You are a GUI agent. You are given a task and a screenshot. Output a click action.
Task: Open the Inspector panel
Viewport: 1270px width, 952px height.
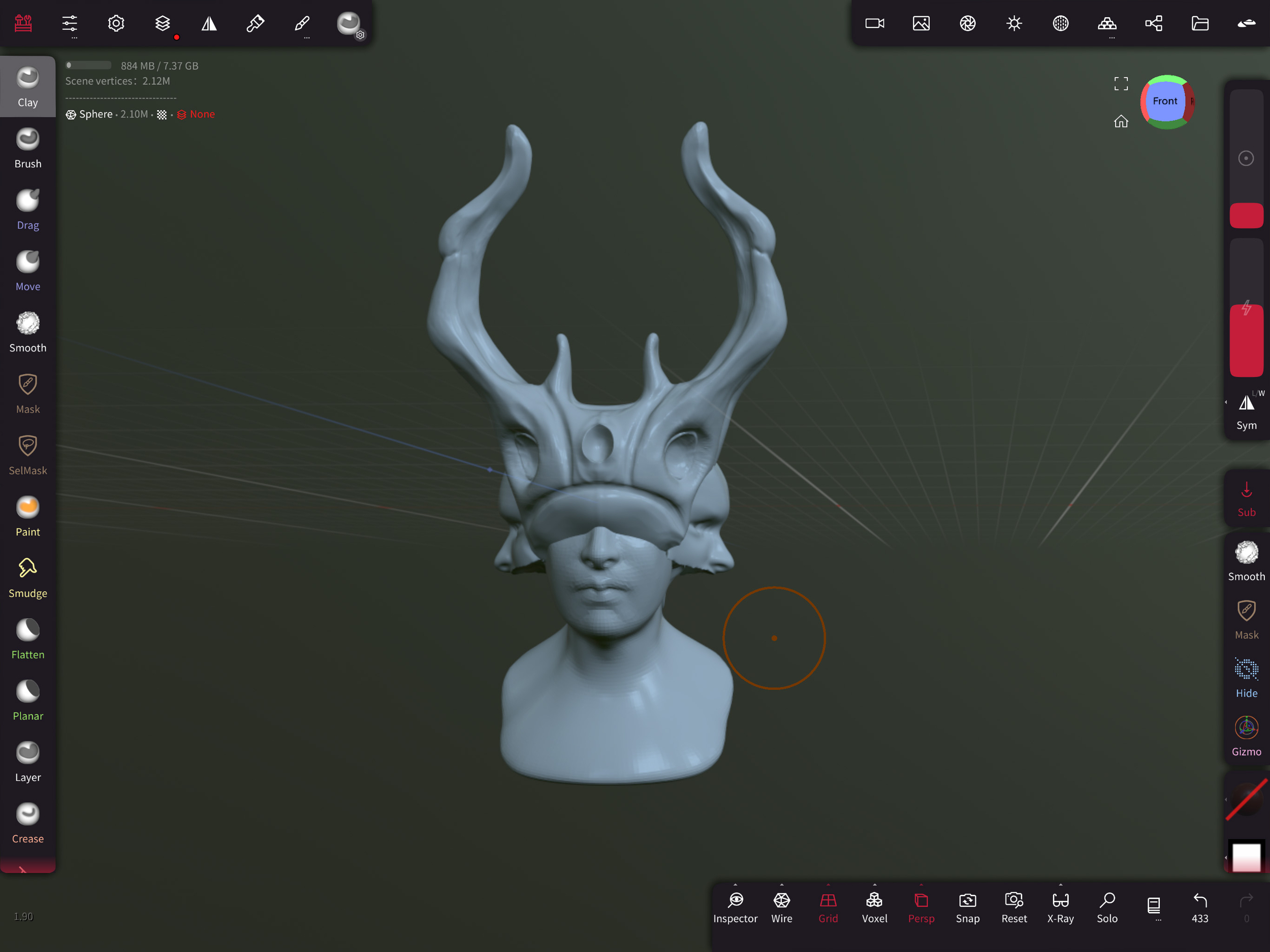coord(735,907)
